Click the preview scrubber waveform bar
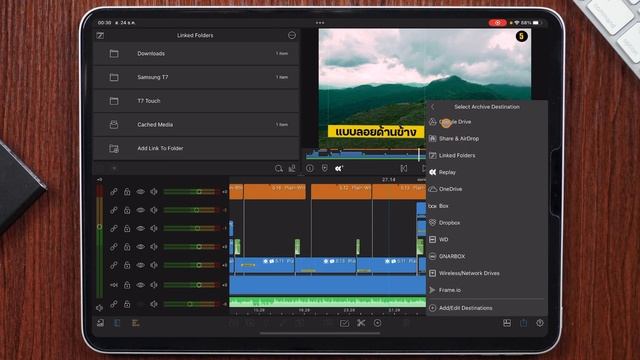Viewport: 640px width, 360px height. [x=366, y=155]
